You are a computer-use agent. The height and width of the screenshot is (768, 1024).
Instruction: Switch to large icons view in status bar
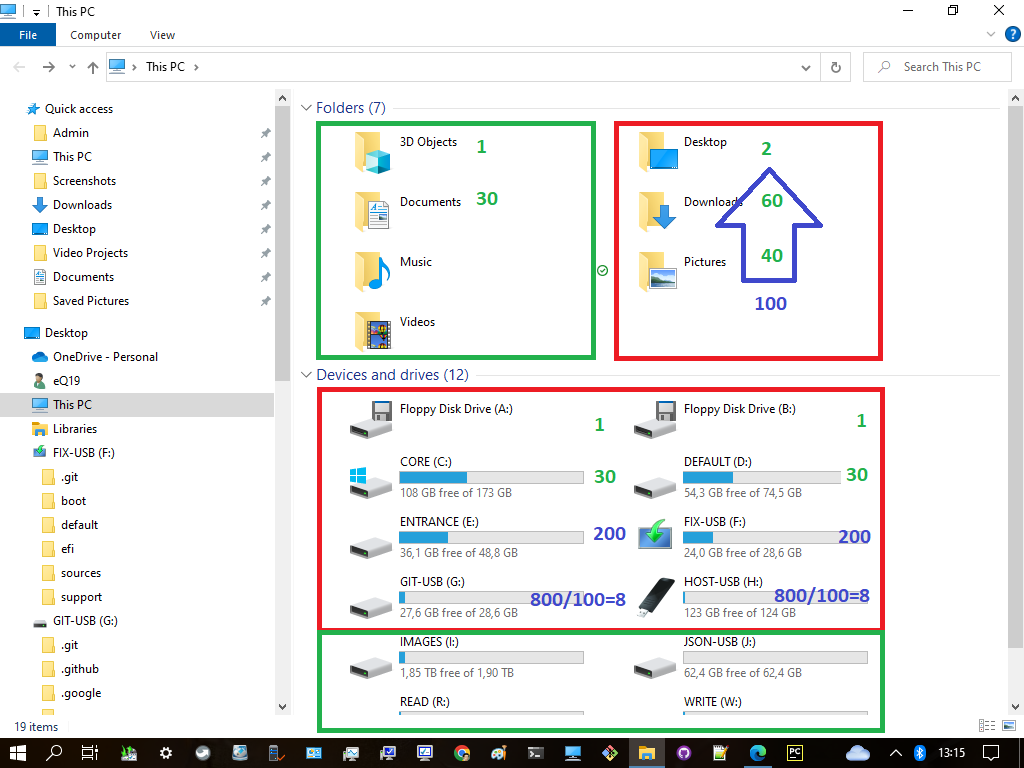pyautogui.click(x=1009, y=726)
